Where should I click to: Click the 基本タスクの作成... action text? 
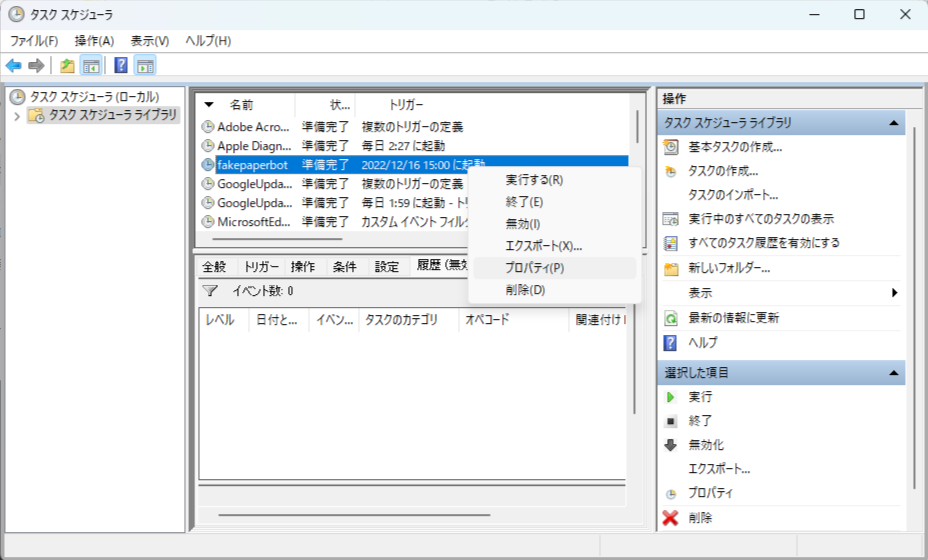point(735,147)
